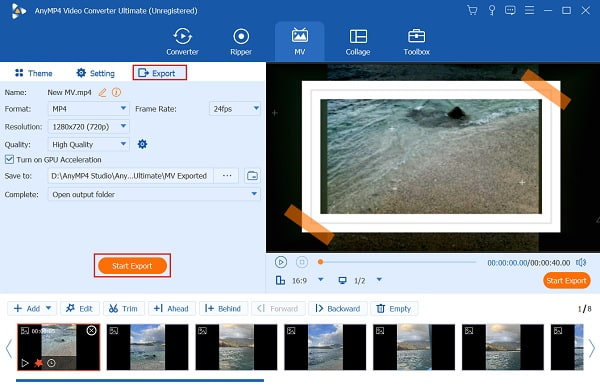Open the hamburger menu in title bar
Screen dimensions: 600x389
coord(529,10)
